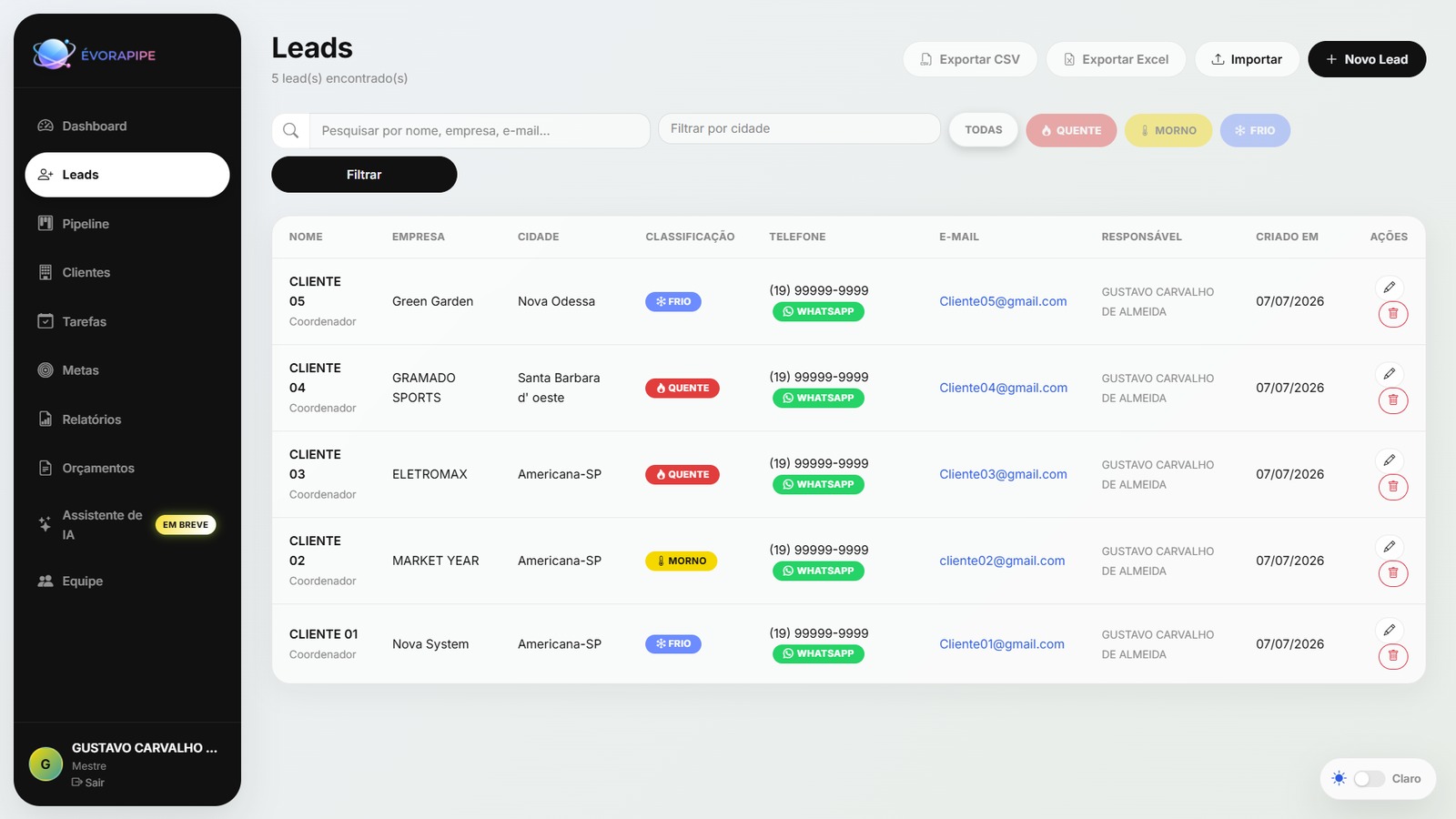Open Assistente de IA entry

coord(127,525)
